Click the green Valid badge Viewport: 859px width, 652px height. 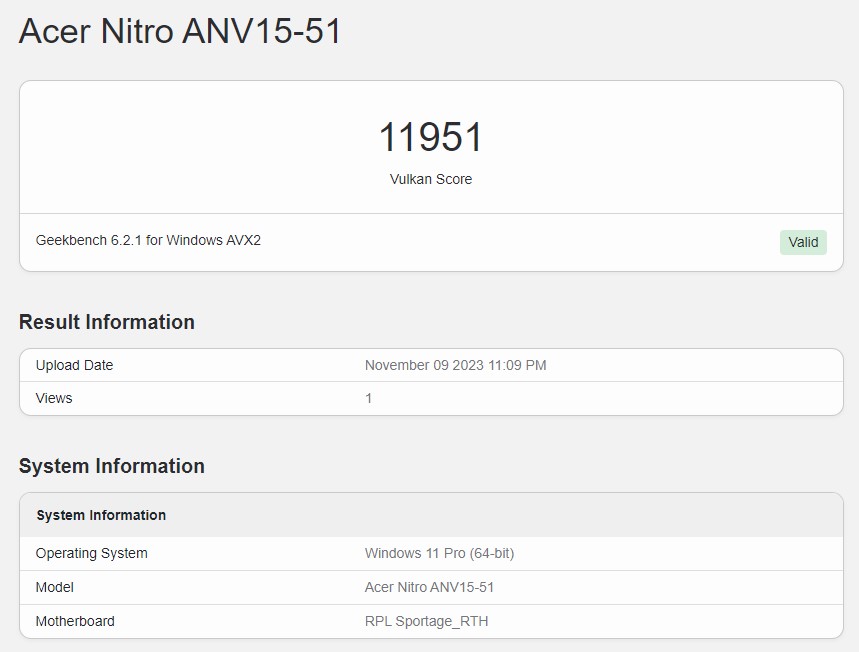click(x=803, y=242)
